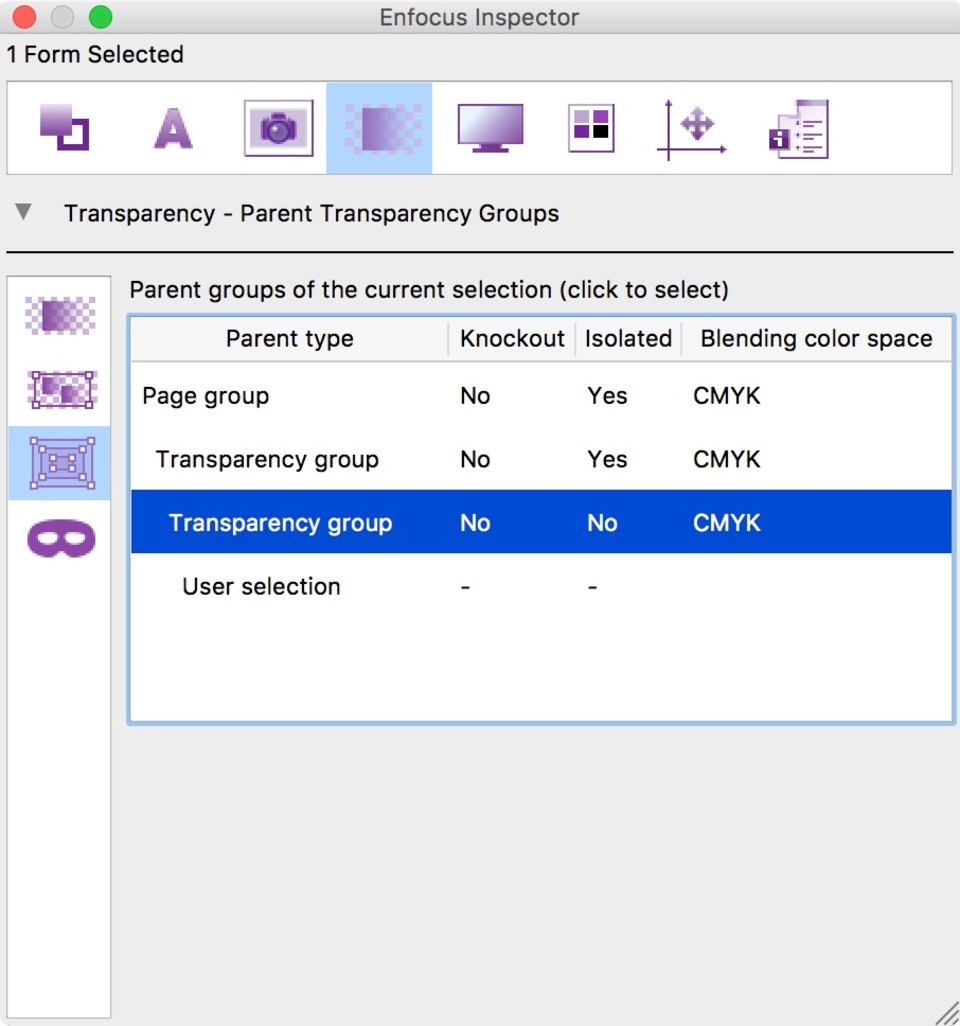Click the Blending color space column header
Viewport: 960px width, 1026px height.
pyautogui.click(x=816, y=338)
